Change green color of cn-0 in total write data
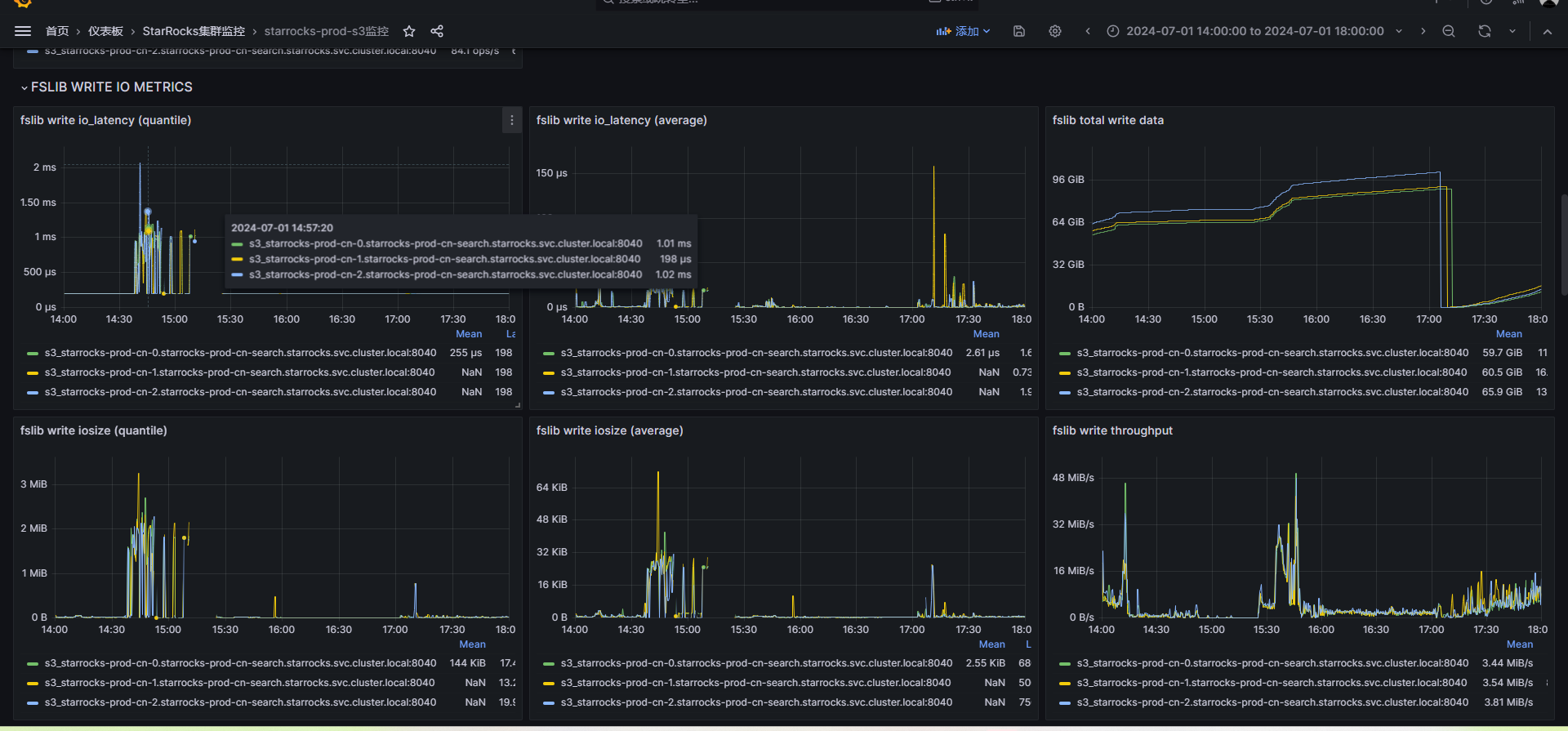 [x=1065, y=354]
